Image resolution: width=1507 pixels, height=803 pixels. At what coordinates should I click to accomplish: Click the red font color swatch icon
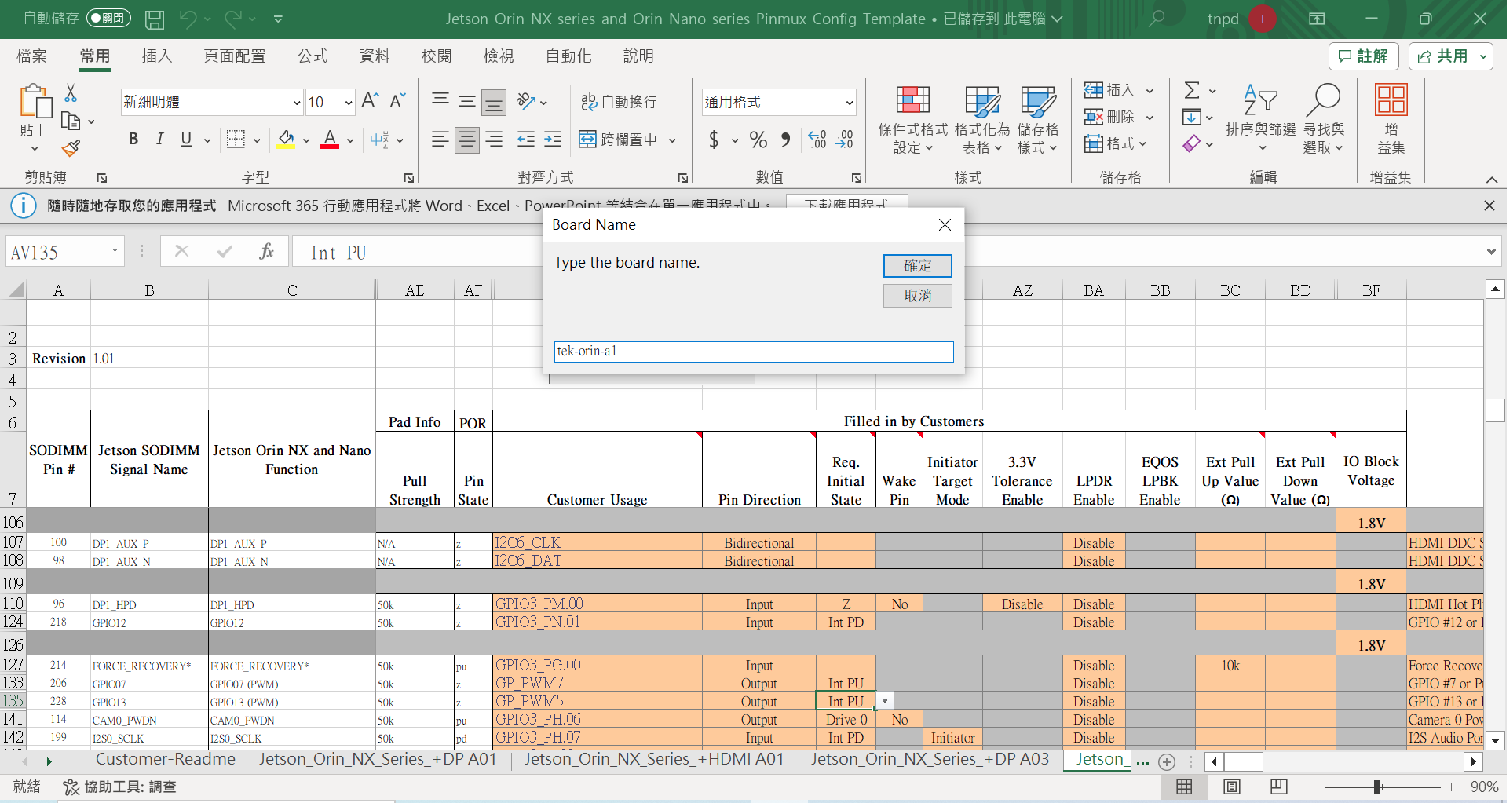point(329,140)
